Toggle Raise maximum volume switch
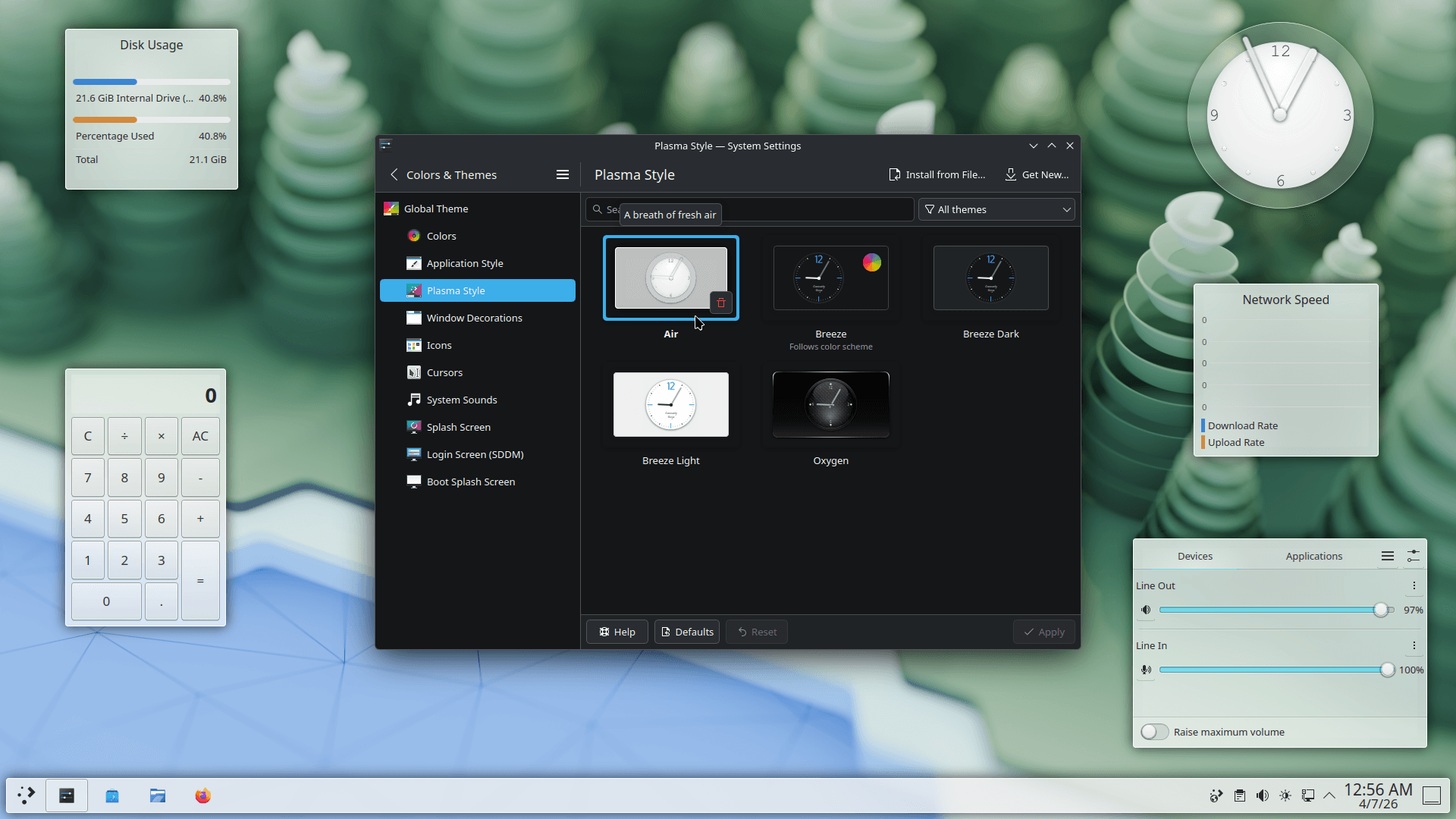The image size is (1456, 819). pyautogui.click(x=1154, y=732)
